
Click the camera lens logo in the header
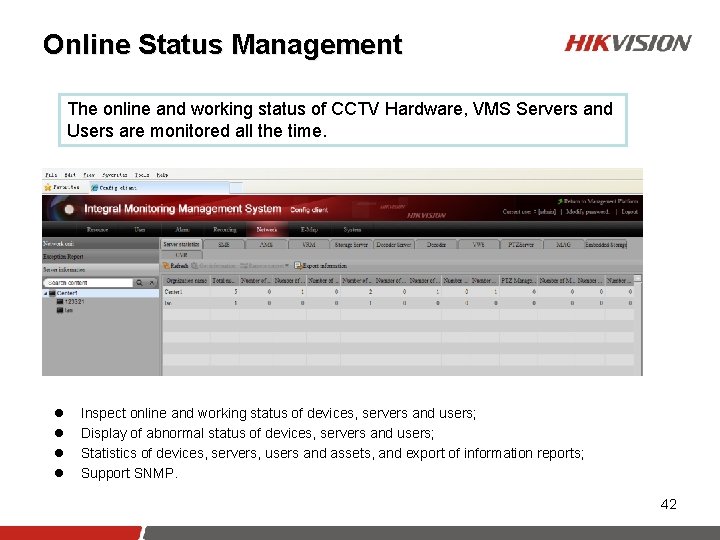coord(69,209)
